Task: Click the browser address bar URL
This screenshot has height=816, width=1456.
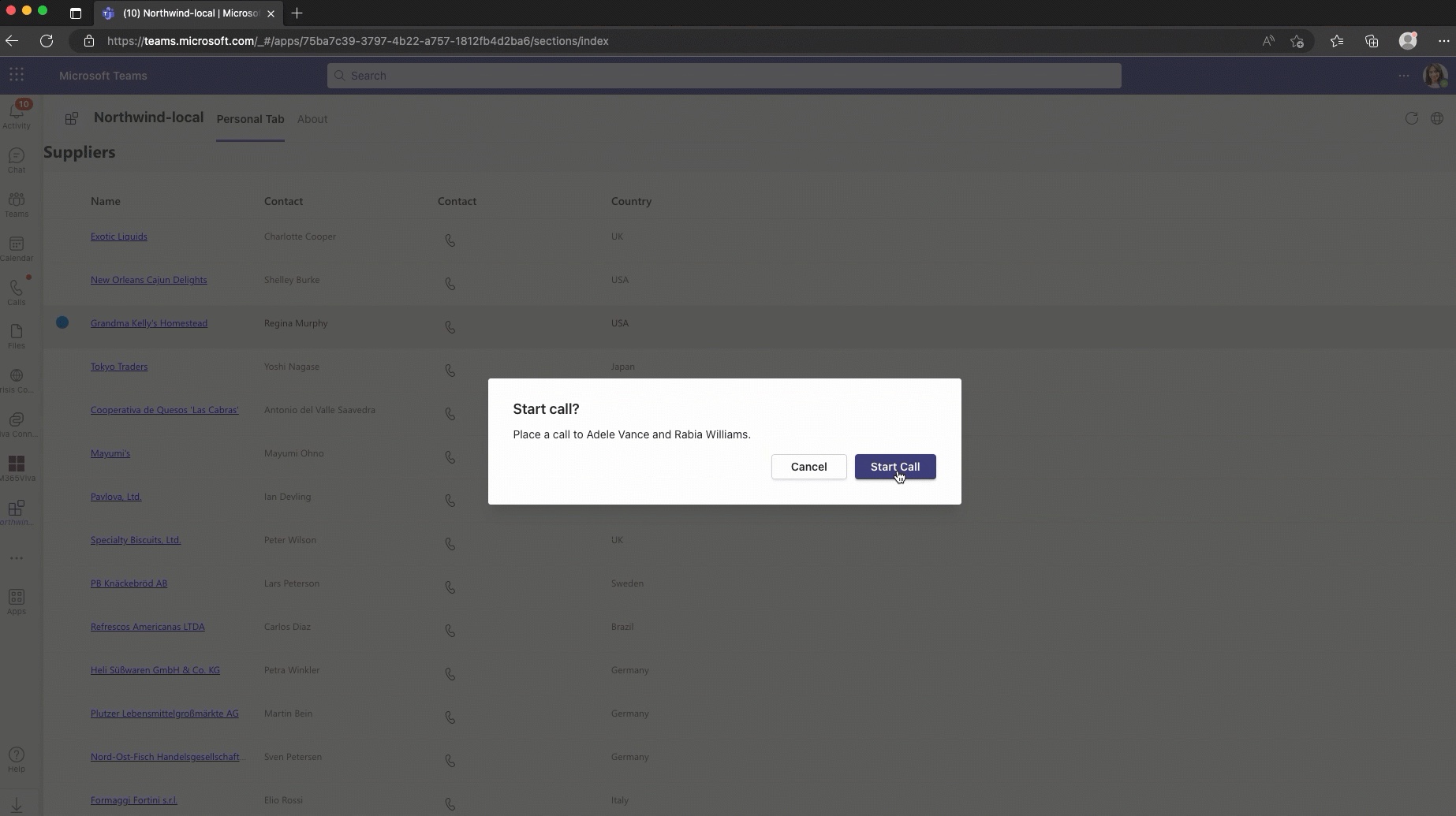Action: coord(357,41)
